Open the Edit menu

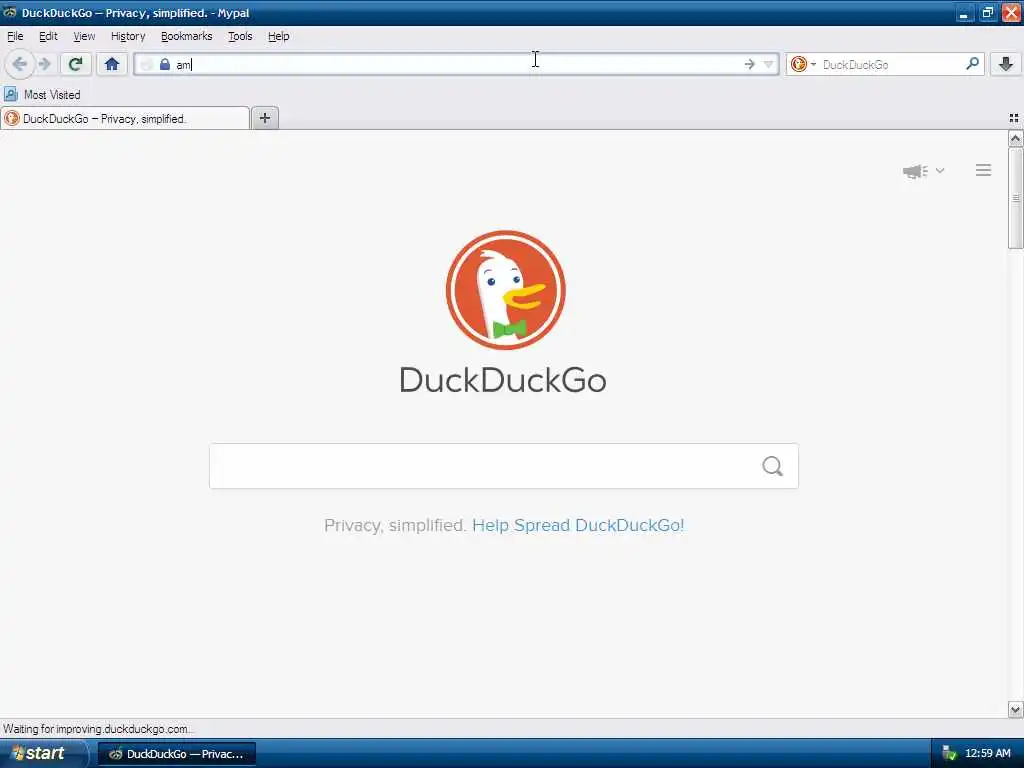coord(48,37)
